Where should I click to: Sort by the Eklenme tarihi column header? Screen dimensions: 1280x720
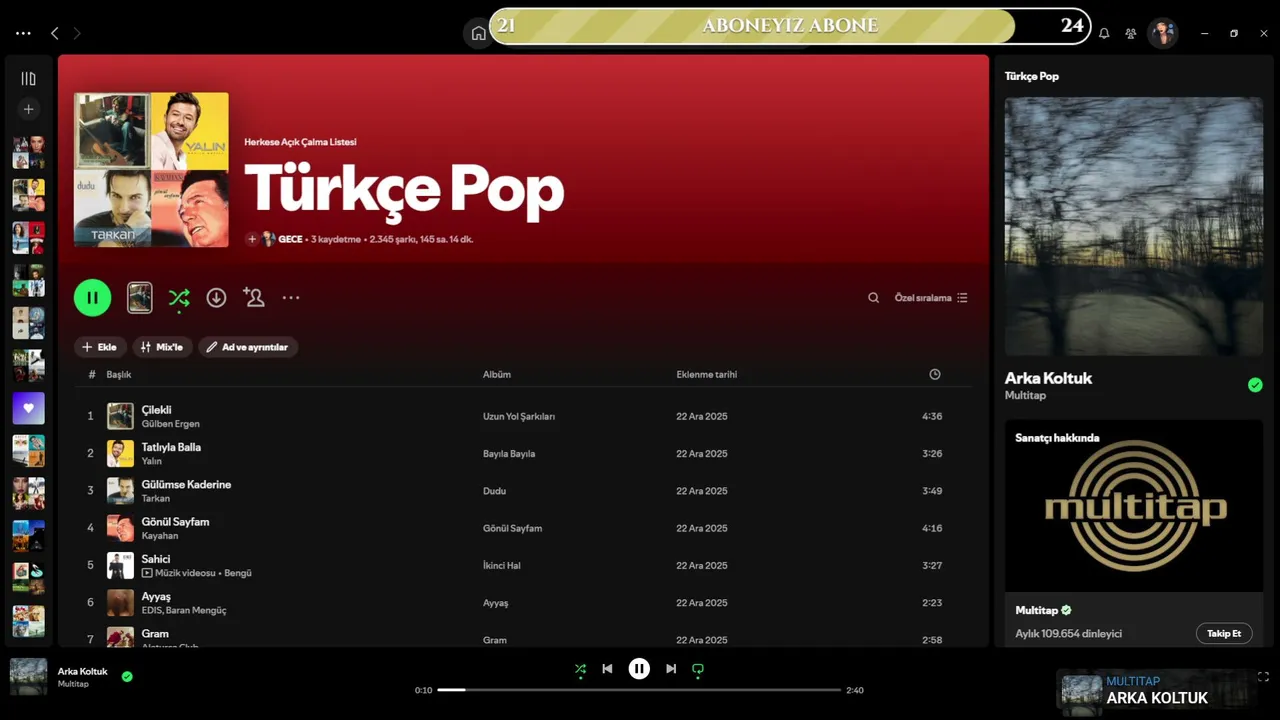pyautogui.click(x=707, y=374)
